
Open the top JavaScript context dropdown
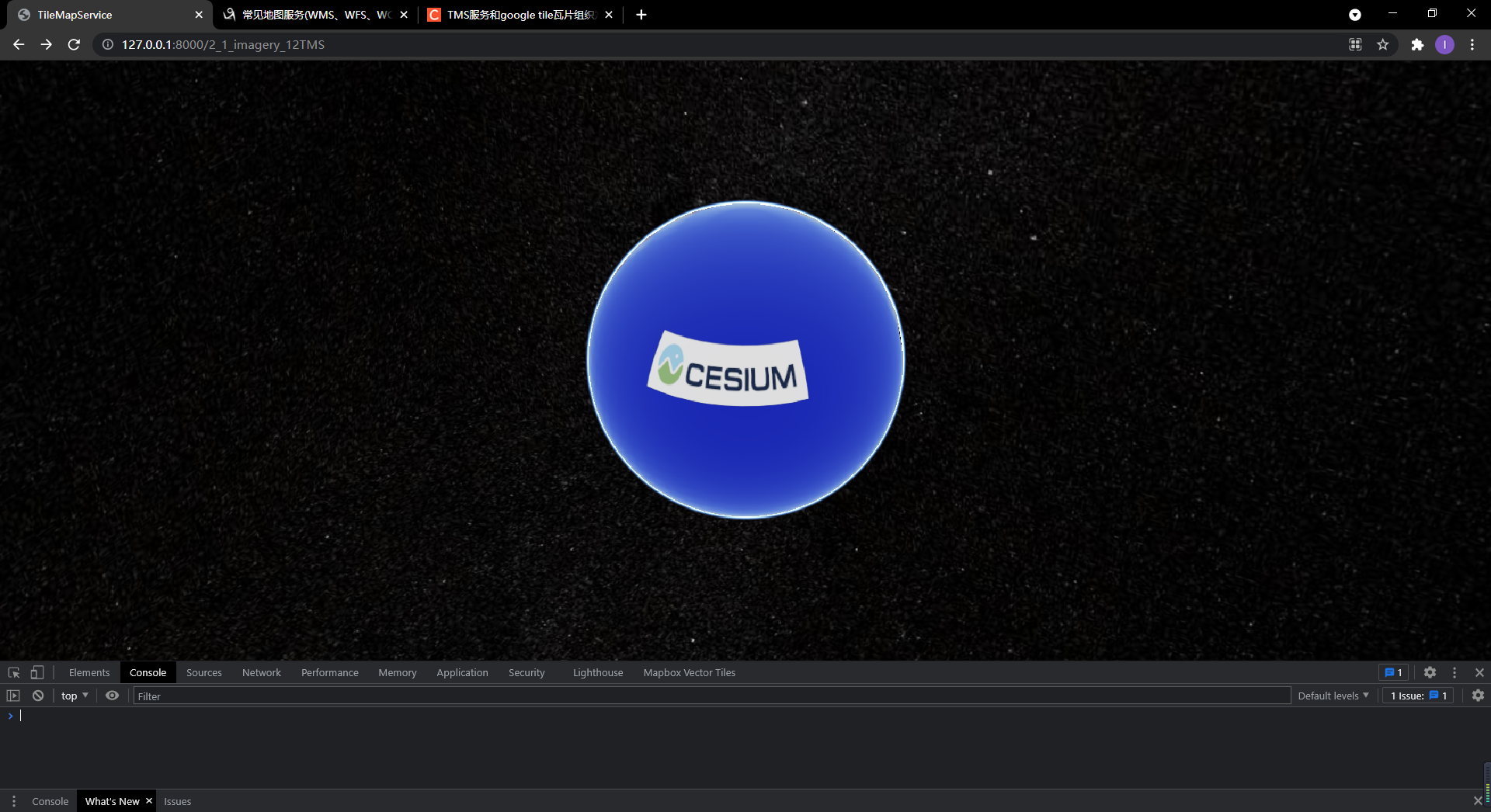75,696
